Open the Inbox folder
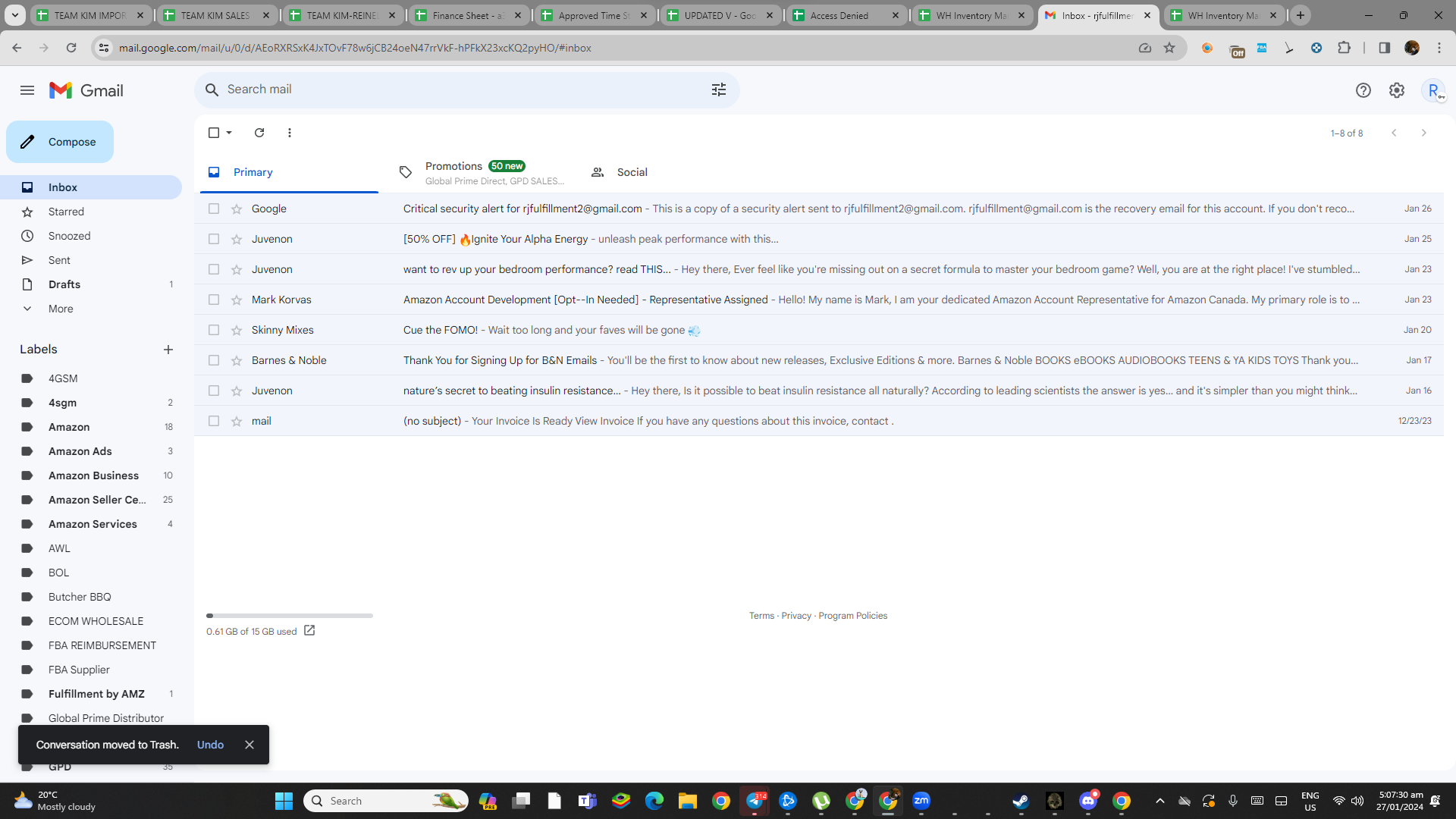This screenshot has width=1456, height=819. [91, 187]
